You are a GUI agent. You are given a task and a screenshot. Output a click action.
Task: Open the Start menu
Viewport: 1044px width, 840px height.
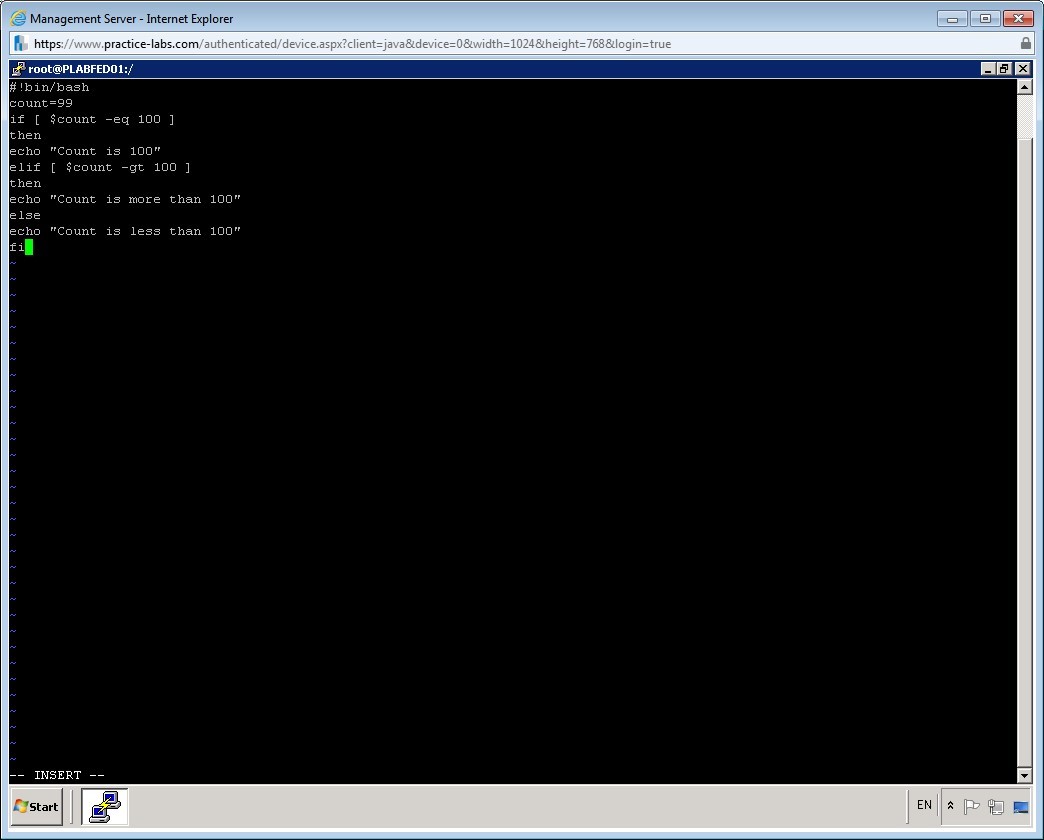[x=34, y=807]
